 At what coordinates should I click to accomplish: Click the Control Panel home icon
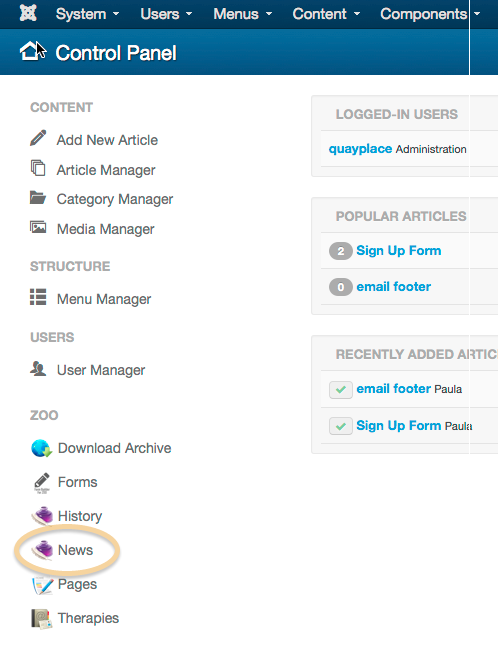[x=30, y=52]
